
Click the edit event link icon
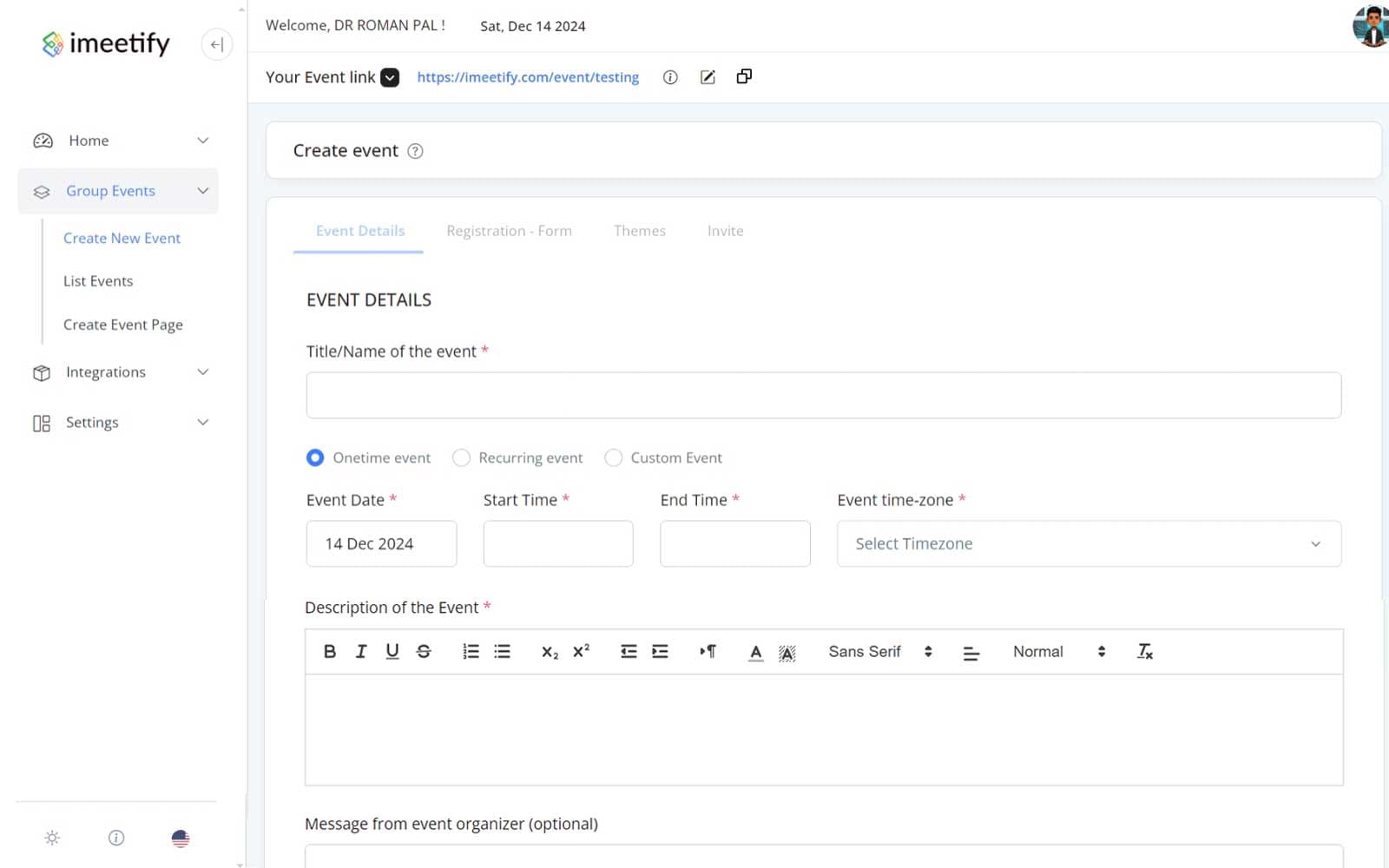[708, 77]
